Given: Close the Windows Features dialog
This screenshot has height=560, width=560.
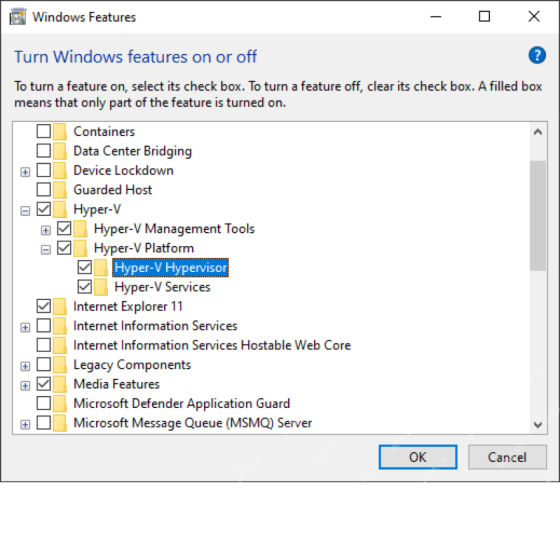Looking at the screenshot, I should (534, 16).
